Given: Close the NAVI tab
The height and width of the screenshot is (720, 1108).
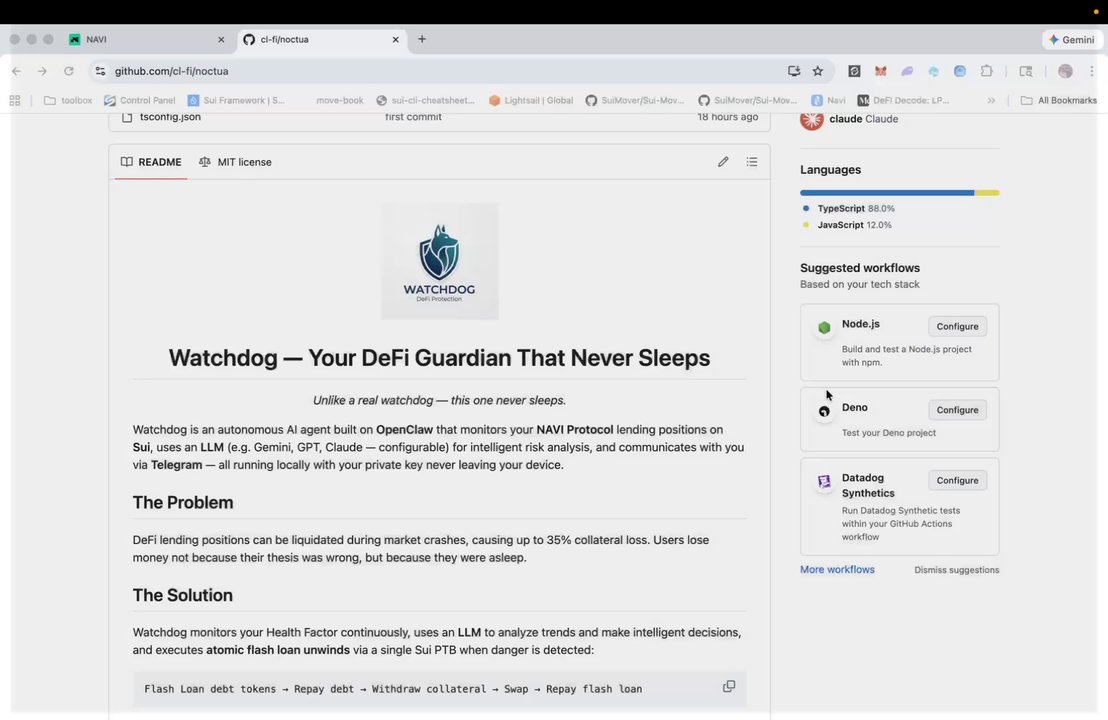Looking at the screenshot, I should pyautogui.click(x=221, y=40).
